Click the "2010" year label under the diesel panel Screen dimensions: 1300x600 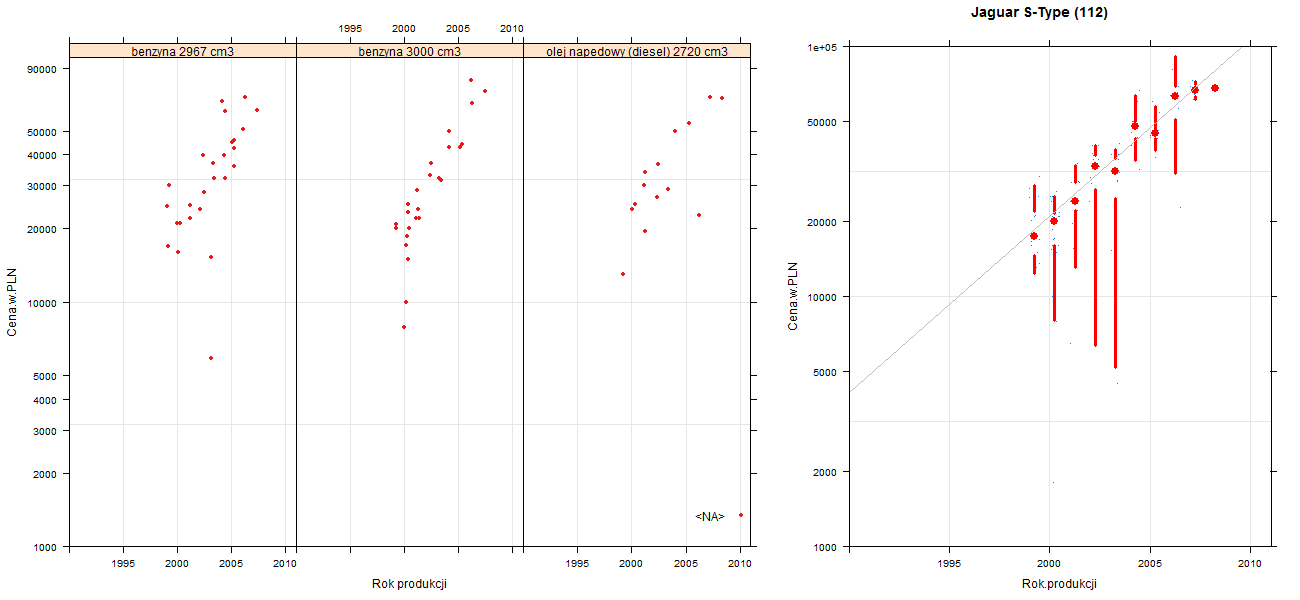tap(739, 563)
